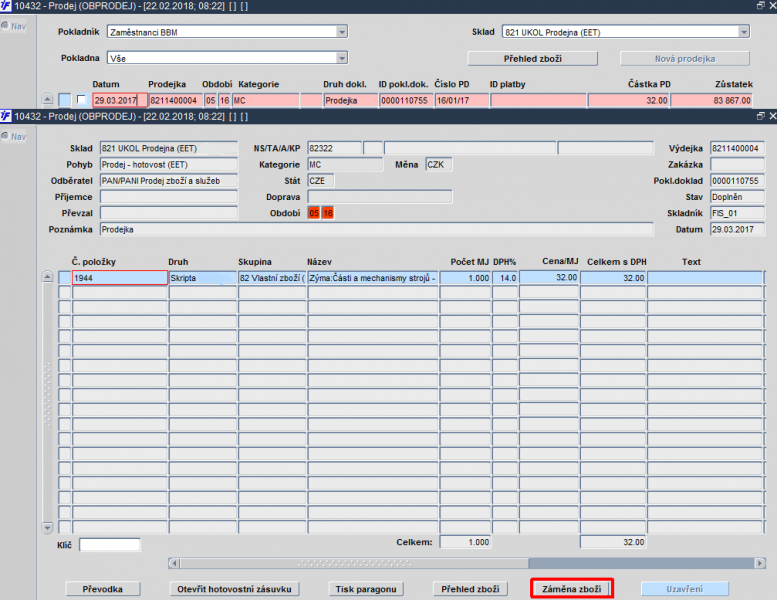
Task: Click the scroll-up arrow beside the Datum row
Action: tap(47, 100)
